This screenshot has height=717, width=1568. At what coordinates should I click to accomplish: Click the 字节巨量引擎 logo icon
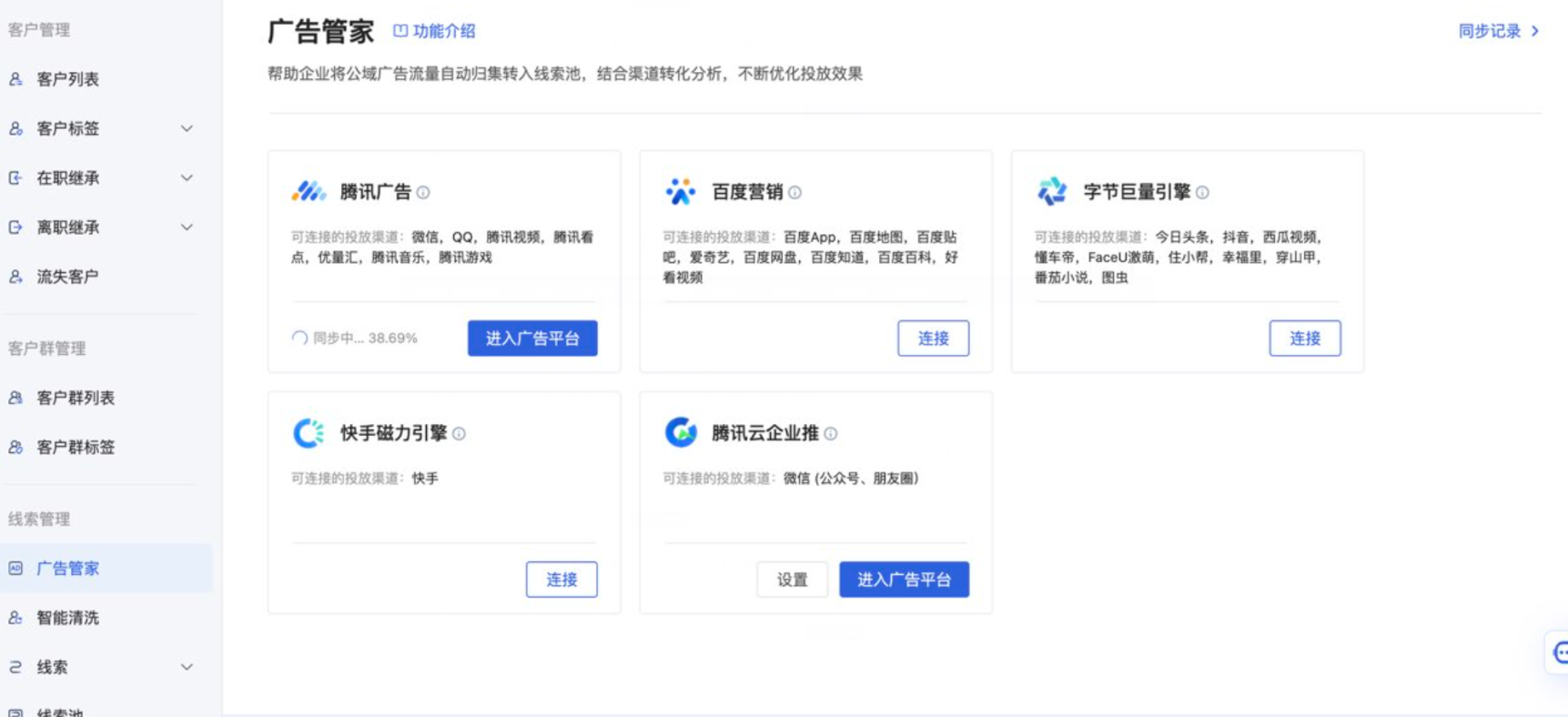click(1052, 191)
